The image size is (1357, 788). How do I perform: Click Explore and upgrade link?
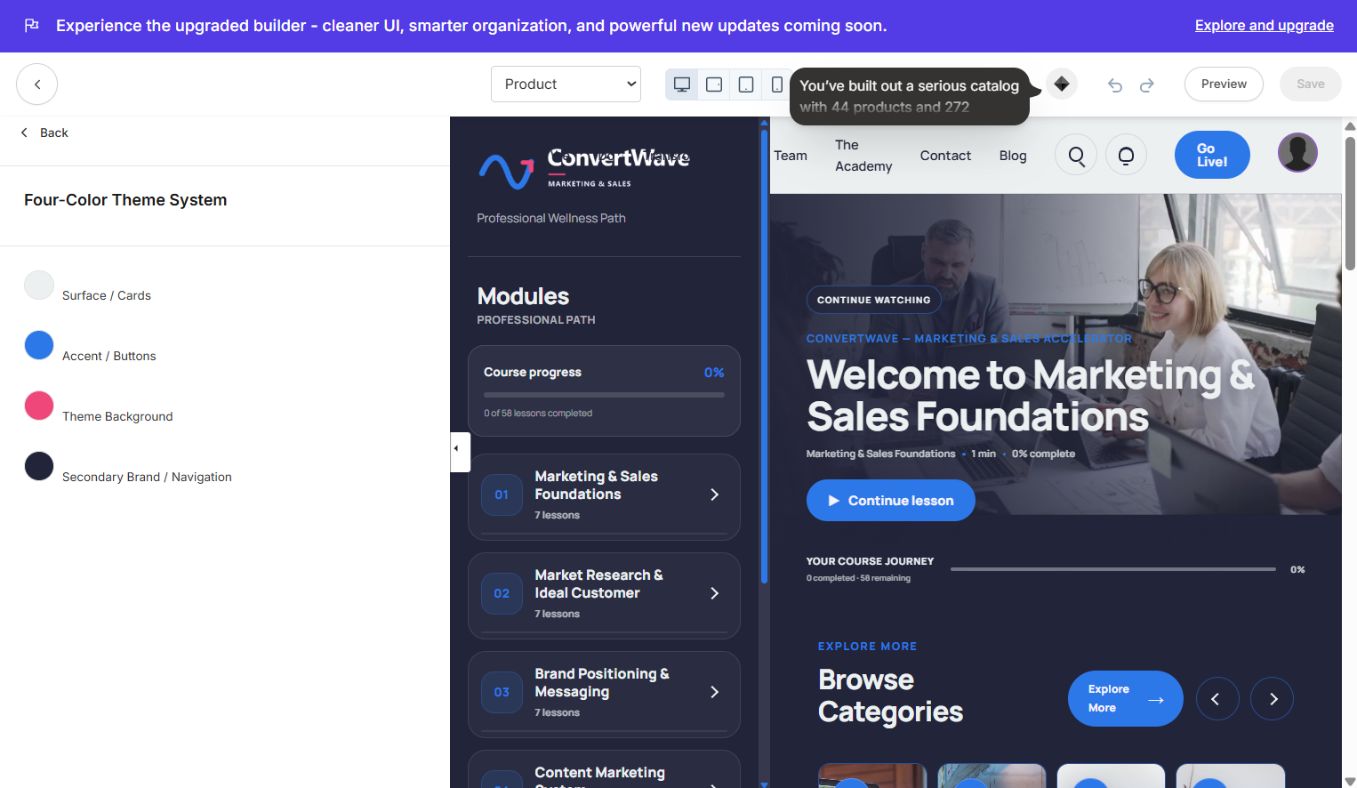[x=1264, y=25]
